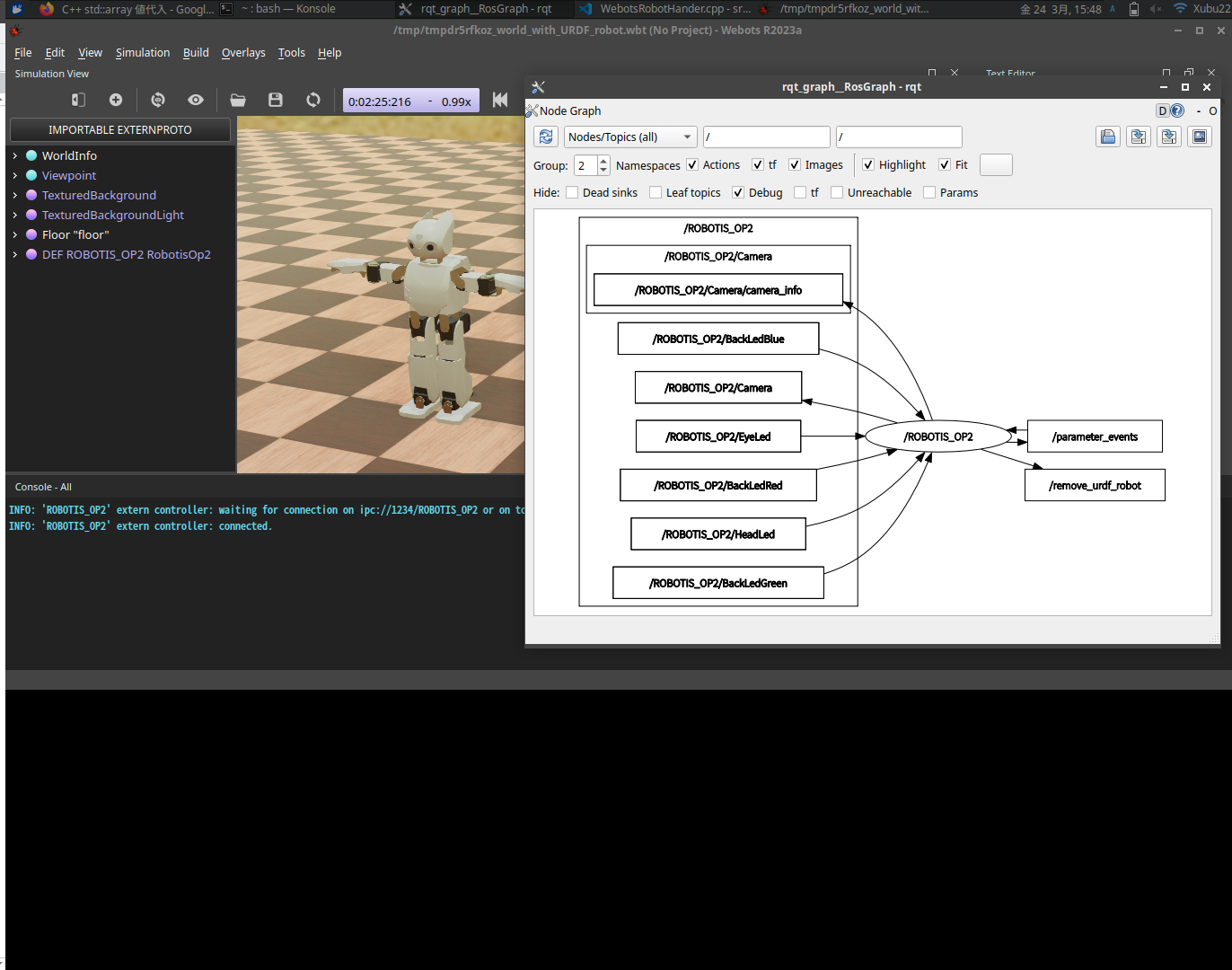This screenshot has width=1232, height=970.
Task: Increase the Group value with the stepper
Action: pyautogui.click(x=603, y=161)
